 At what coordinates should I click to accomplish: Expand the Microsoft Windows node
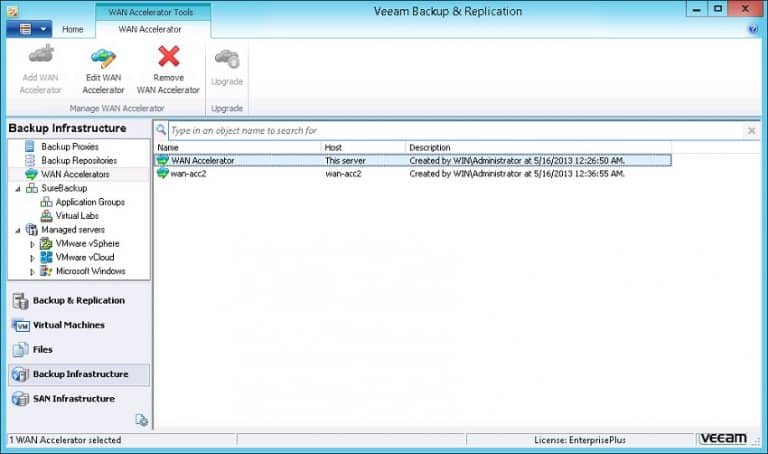pyautogui.click(x=32, y=271)
